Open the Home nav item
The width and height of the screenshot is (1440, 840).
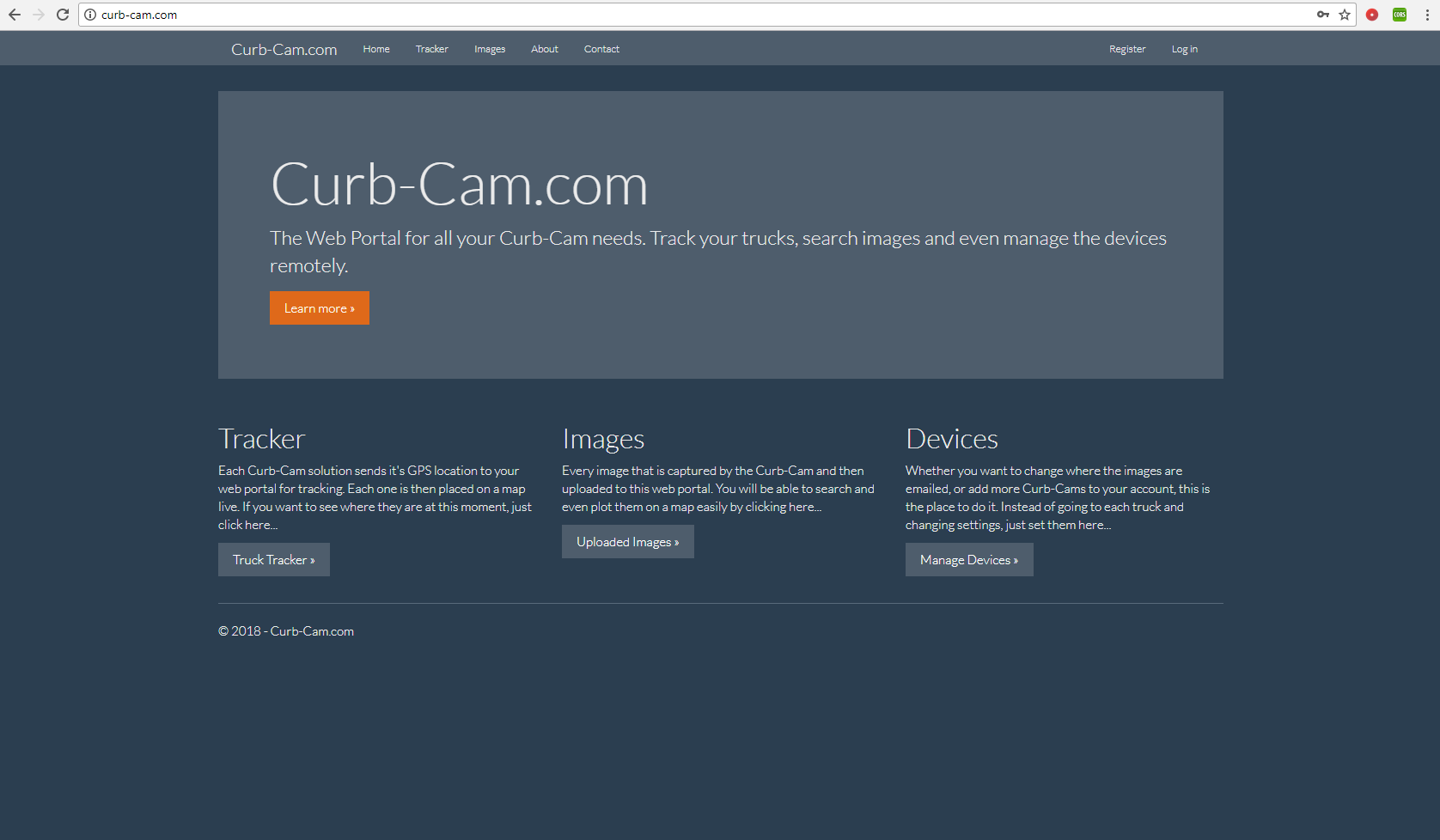[375, 49]
